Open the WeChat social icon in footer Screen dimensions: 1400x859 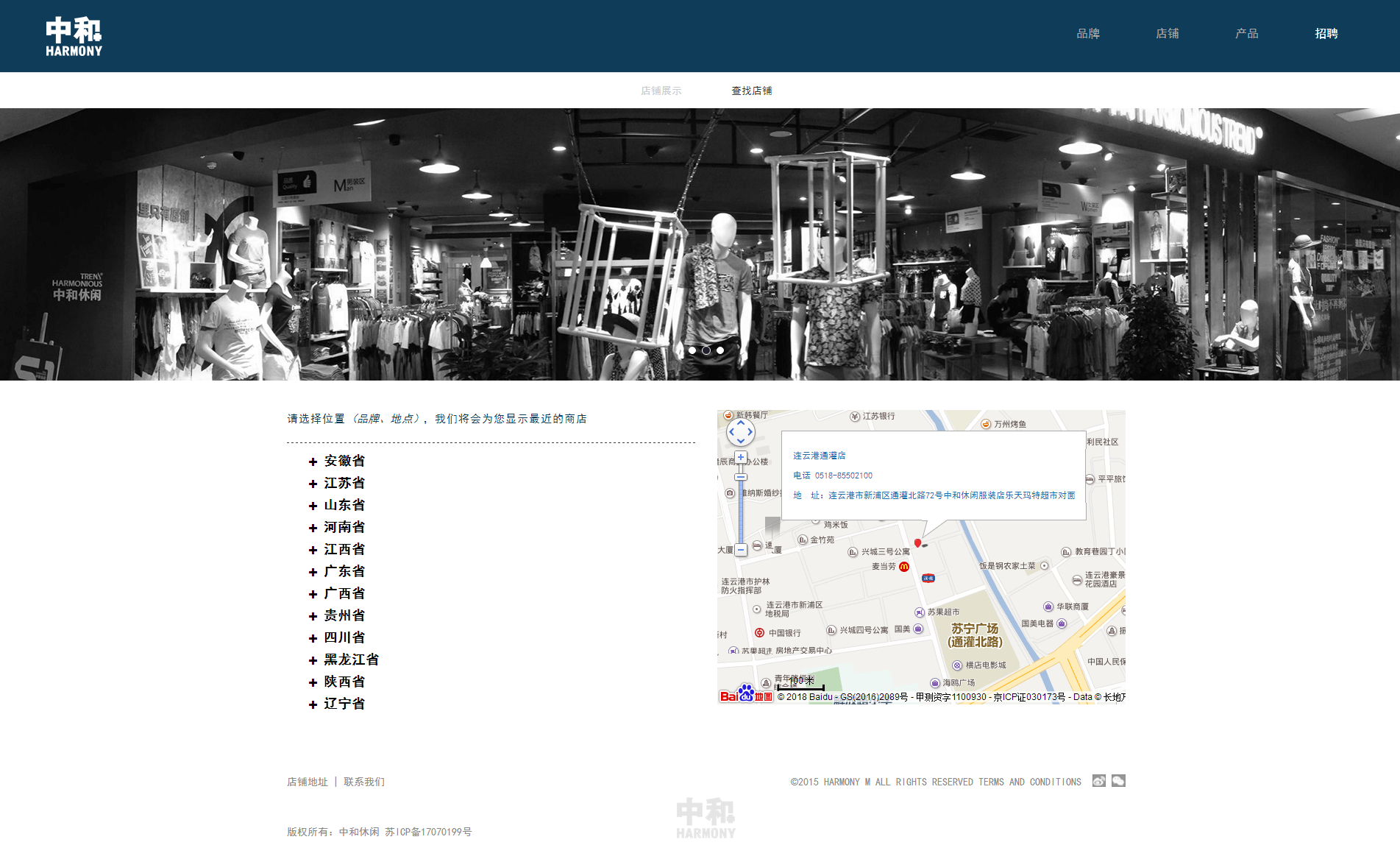point(1118,781)
